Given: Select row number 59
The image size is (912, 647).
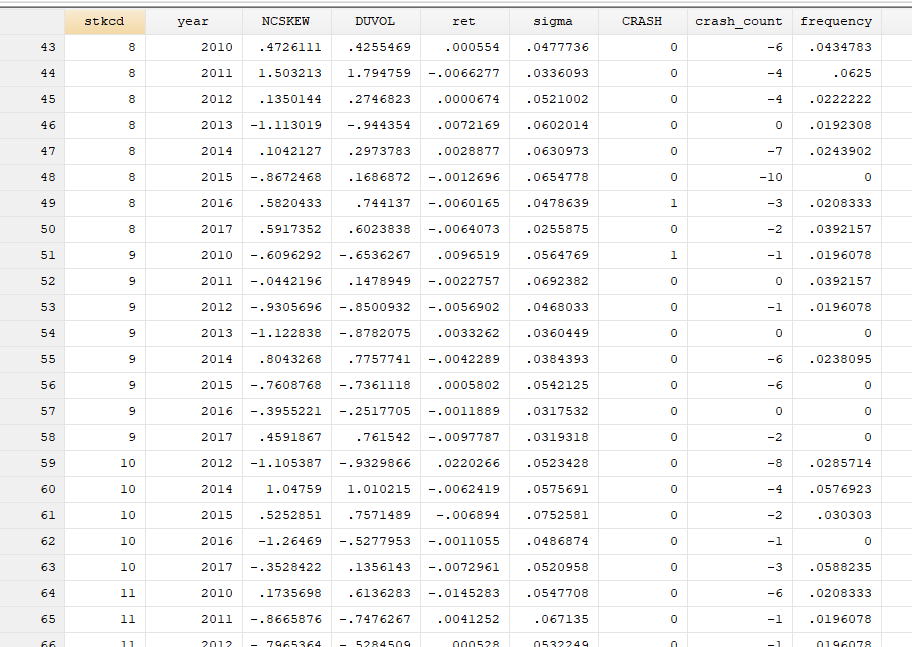Looking at the screenshot, I should pyautogui.click(x=32, y=463).
